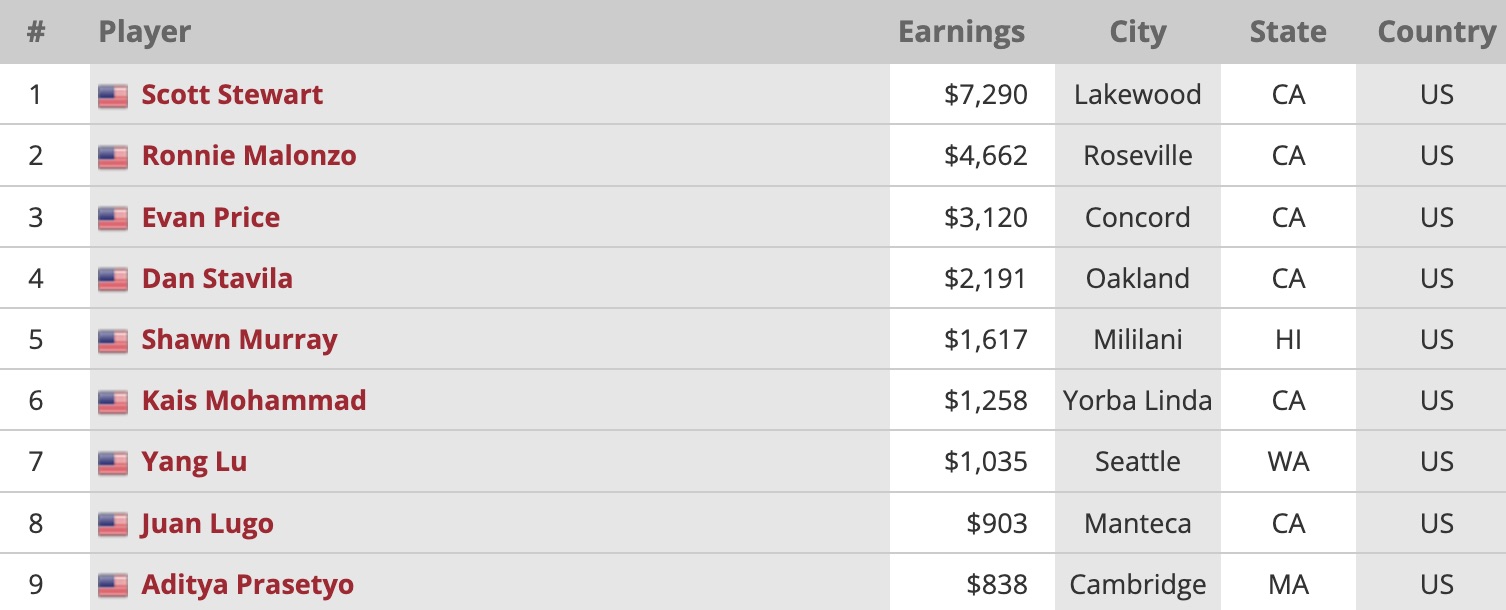Click the State column header
1506x610 pixels.
(x=1288, y=32)
